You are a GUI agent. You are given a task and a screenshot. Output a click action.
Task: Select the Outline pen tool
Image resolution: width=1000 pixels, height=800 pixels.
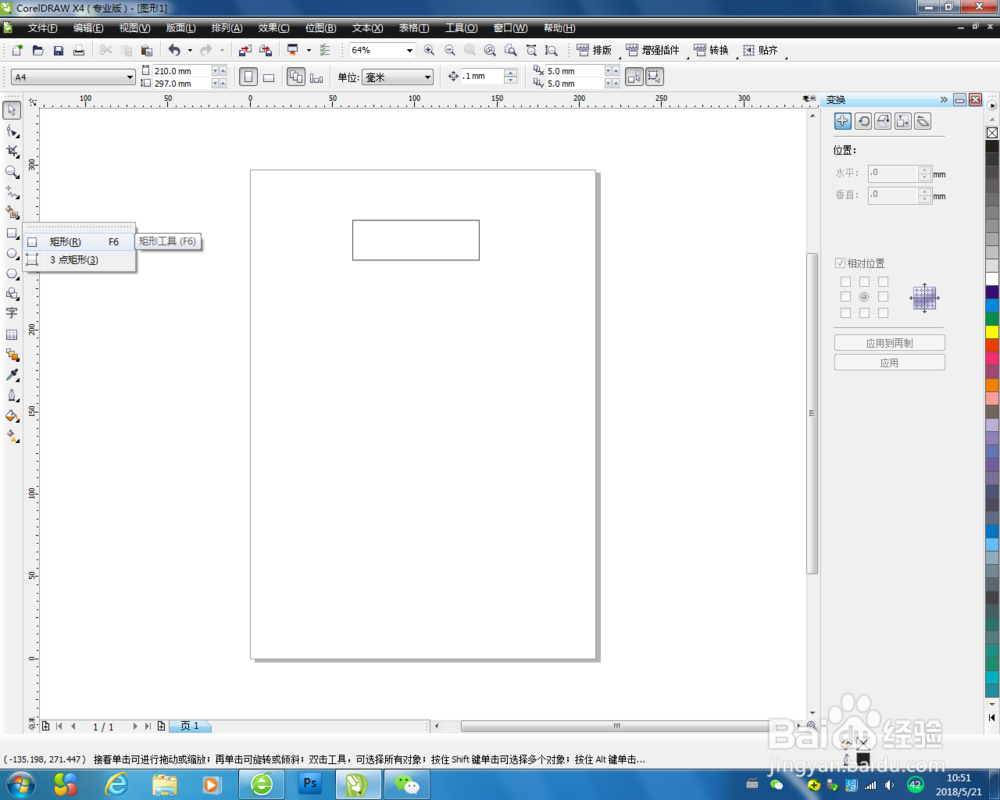12,396
